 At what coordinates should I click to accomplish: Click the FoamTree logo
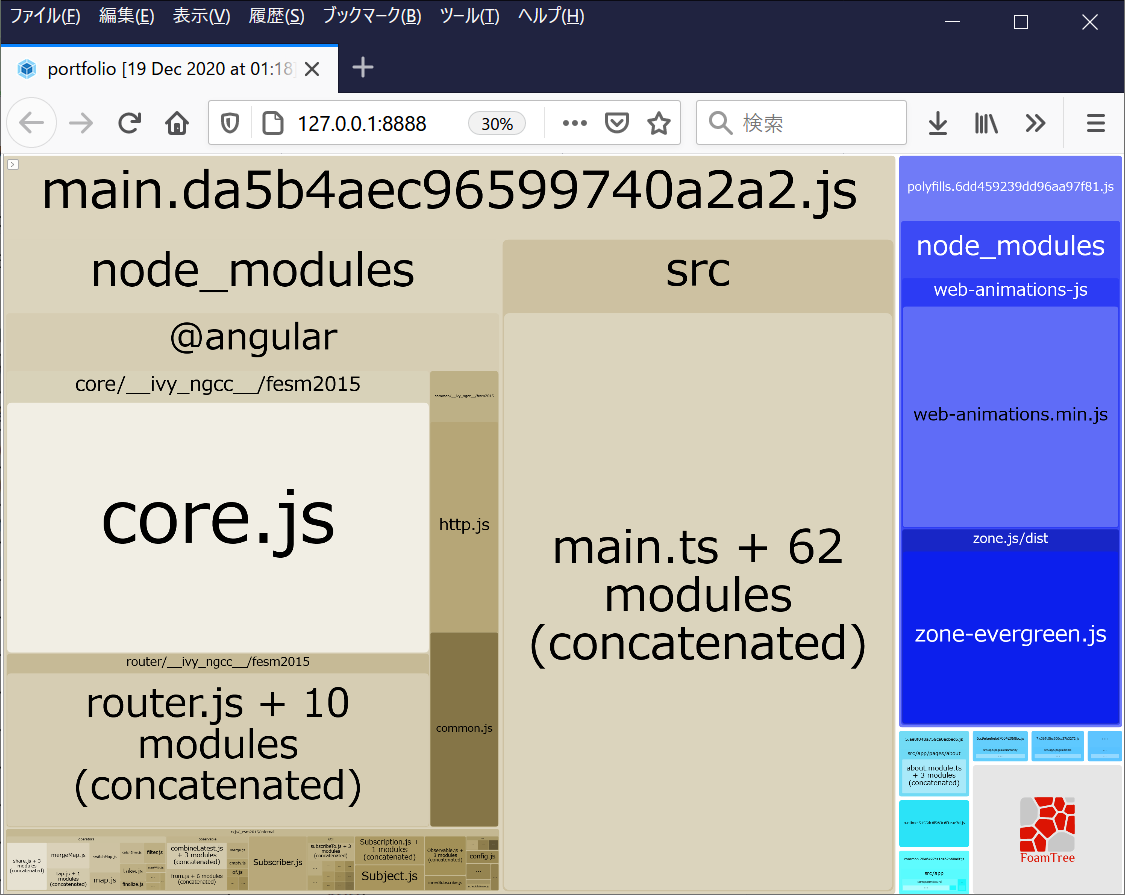[x=1048, y=830]
